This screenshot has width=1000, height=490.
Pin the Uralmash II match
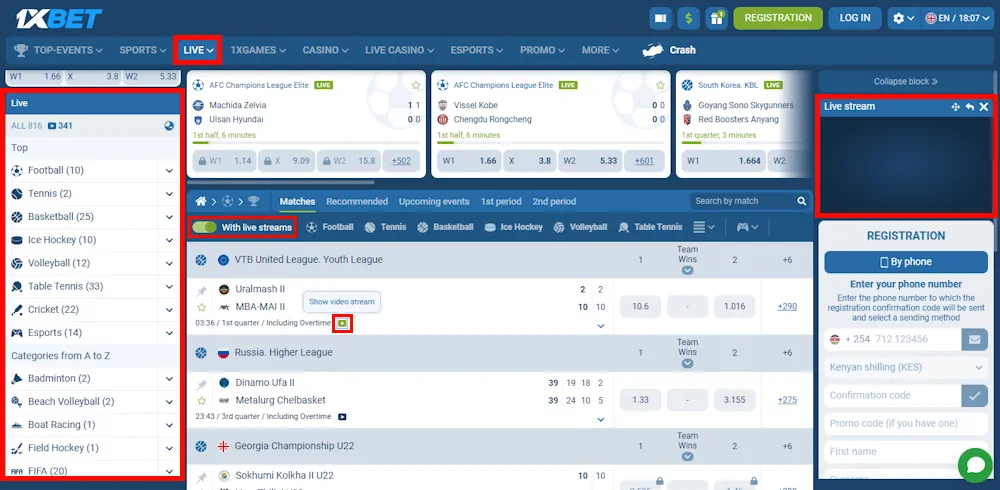click(202, 291)
